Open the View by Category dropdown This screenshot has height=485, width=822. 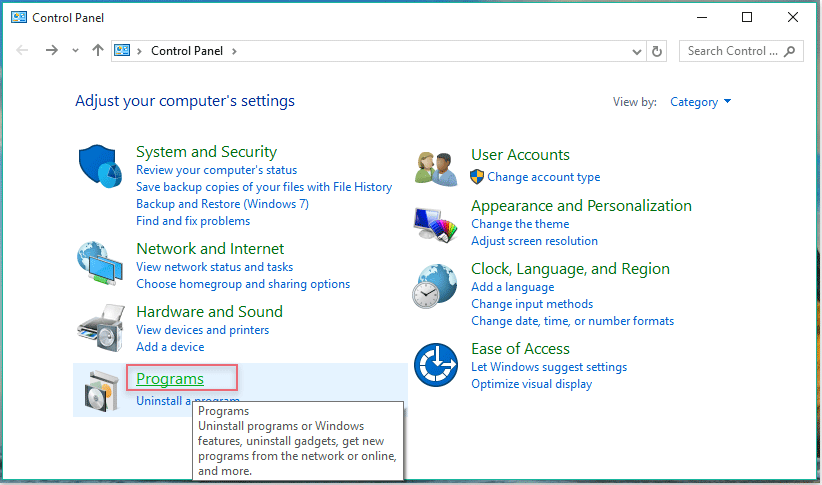[x=701, y=102]
